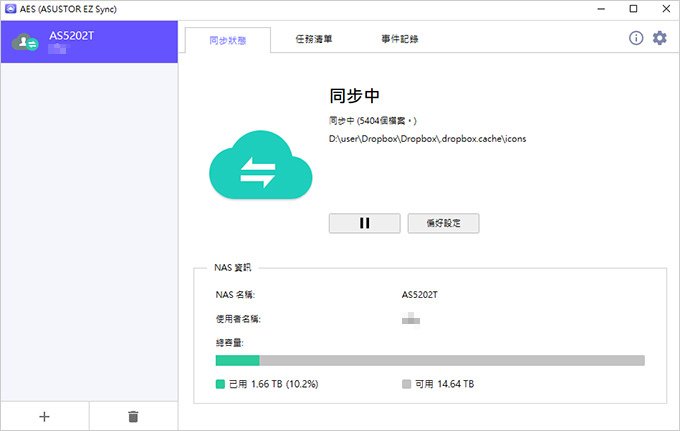Open the info icon in the top right
The image size is (680, 431).
click(636, 38)
